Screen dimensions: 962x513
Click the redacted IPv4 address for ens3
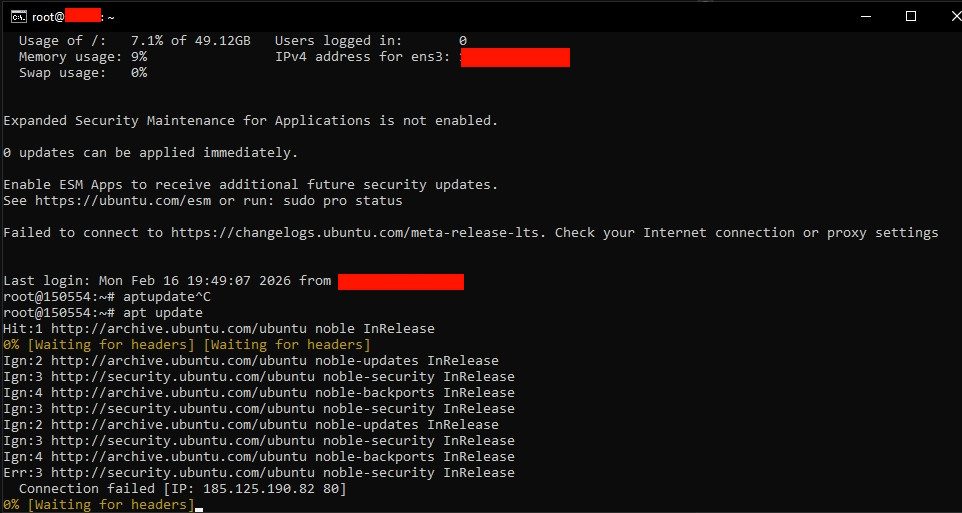pyautogui.click(x=516, y=57)
